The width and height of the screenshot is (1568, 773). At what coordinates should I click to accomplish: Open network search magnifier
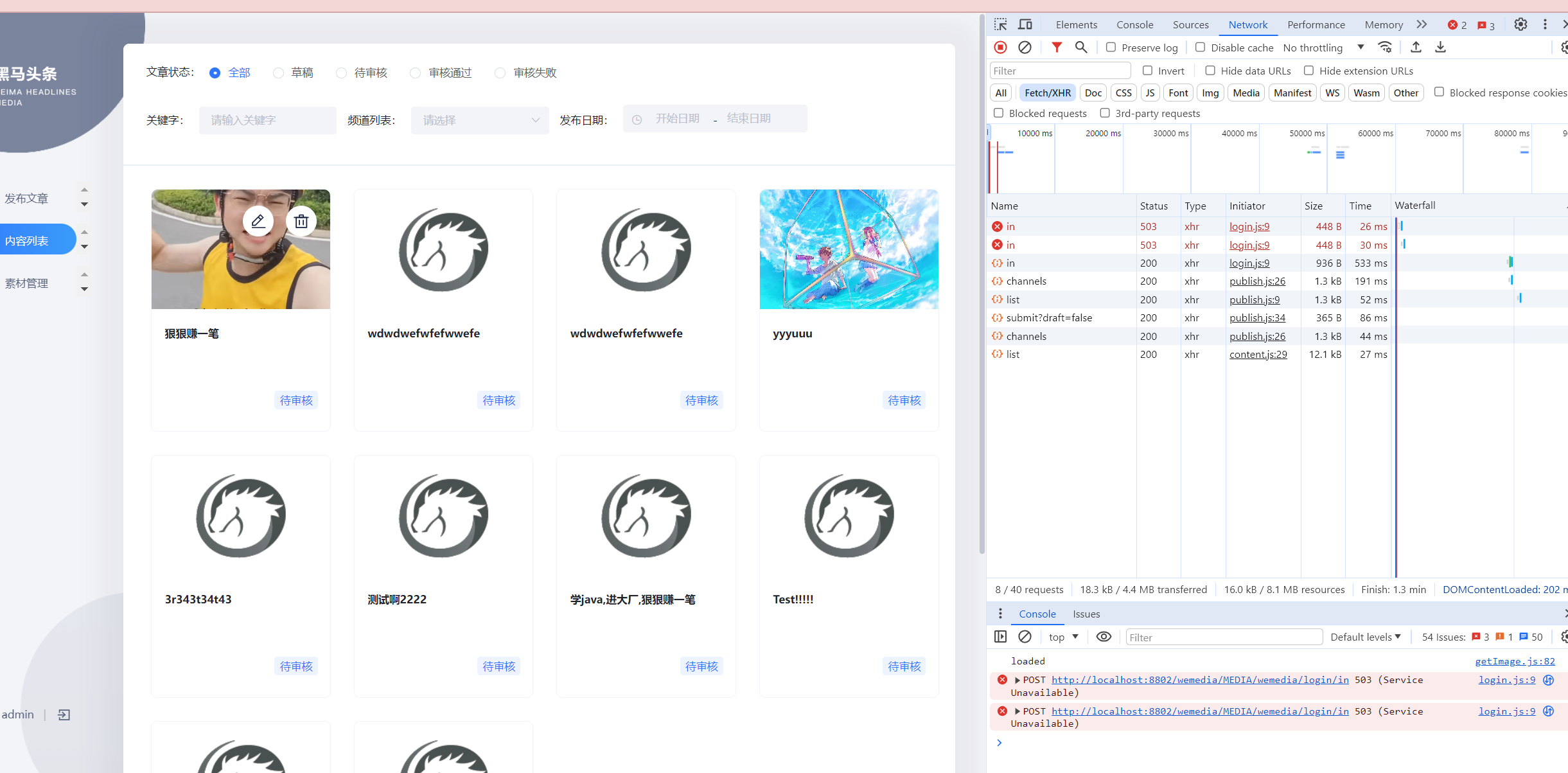point(1081,48)
